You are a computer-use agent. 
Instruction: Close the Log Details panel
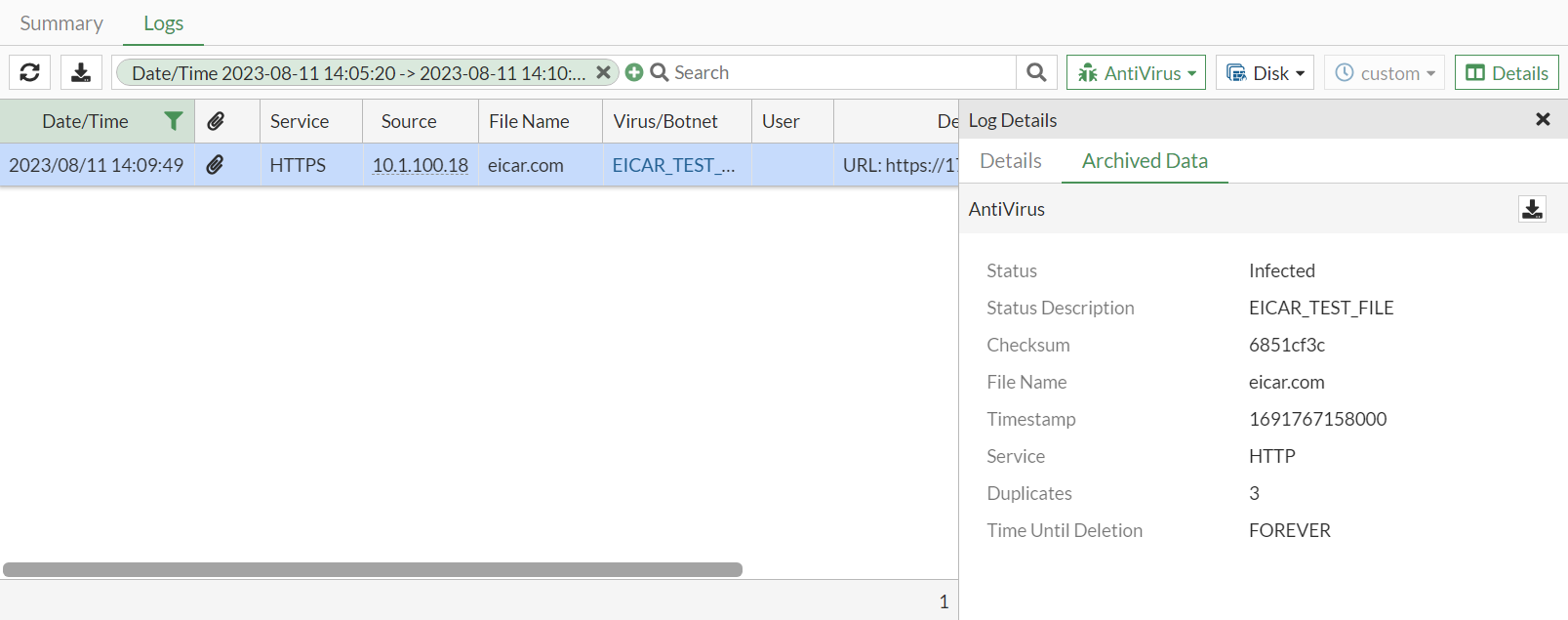click(x=1543, y=119)
